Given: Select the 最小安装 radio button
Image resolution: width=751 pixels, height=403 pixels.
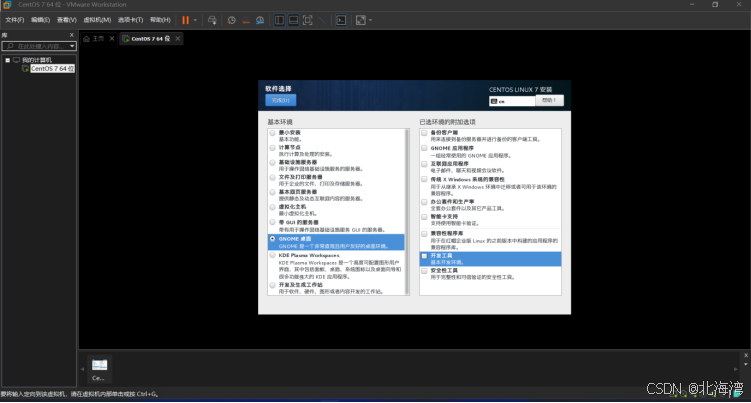Looking at the screenshot, I should (273, 133).
